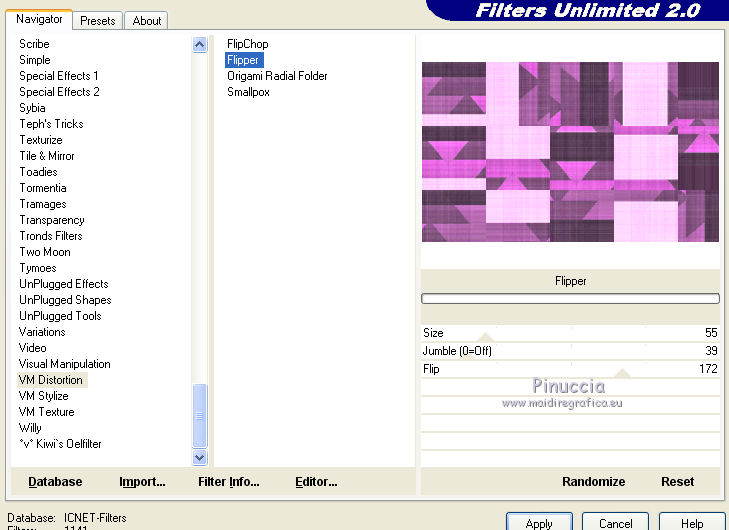Select Special Effects 1 category
The width and height of the screenshot is (729, 530).
coord(59,76)
